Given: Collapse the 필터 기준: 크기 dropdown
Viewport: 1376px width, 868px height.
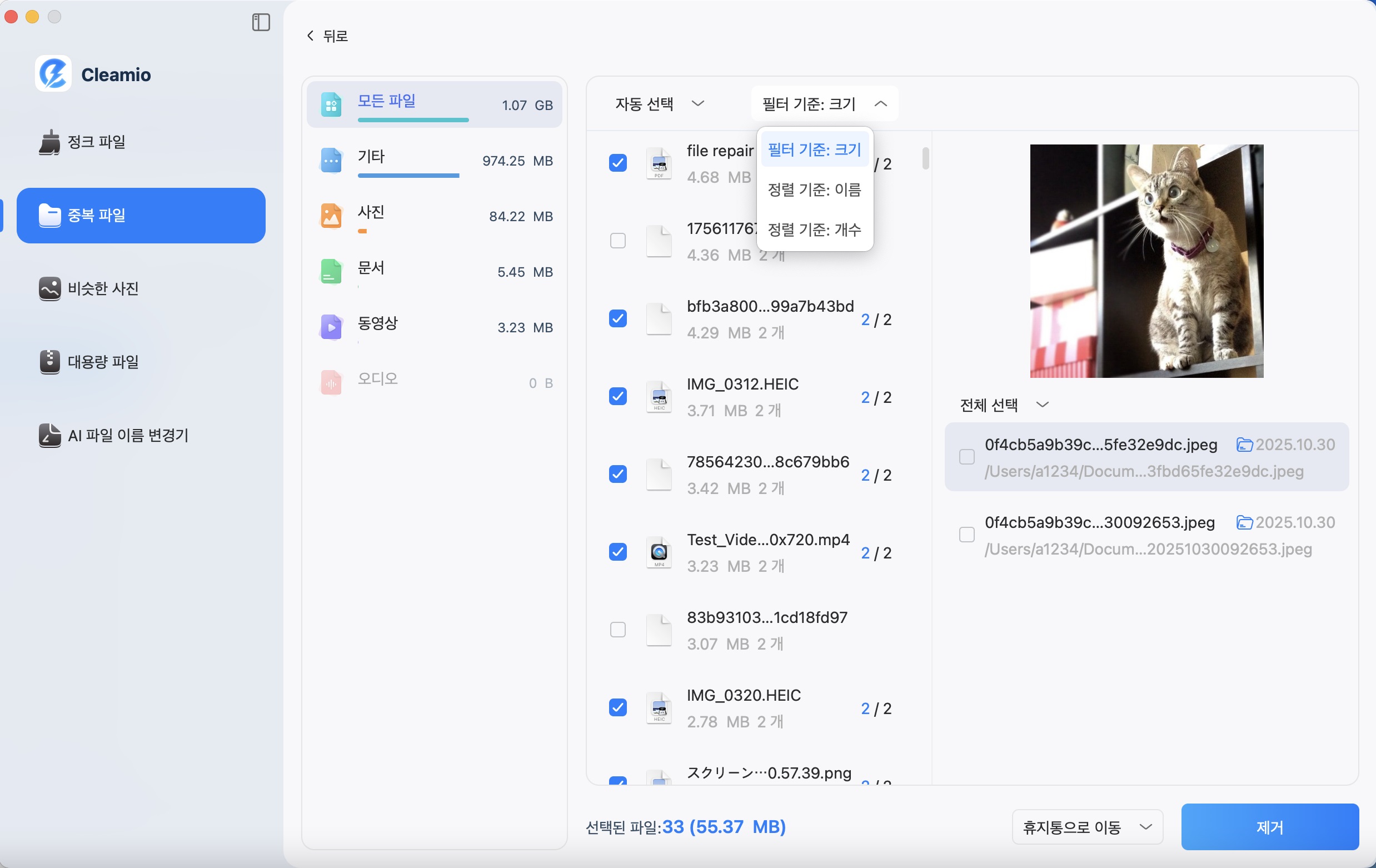Looking at the screenshot, I should [x=823, y=103].
